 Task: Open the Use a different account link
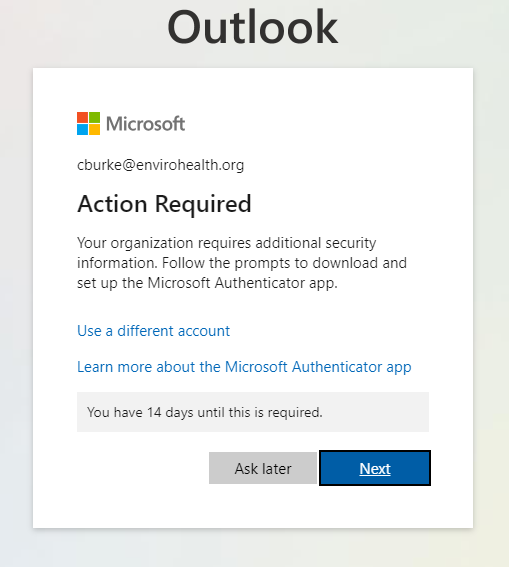point(153,331)
